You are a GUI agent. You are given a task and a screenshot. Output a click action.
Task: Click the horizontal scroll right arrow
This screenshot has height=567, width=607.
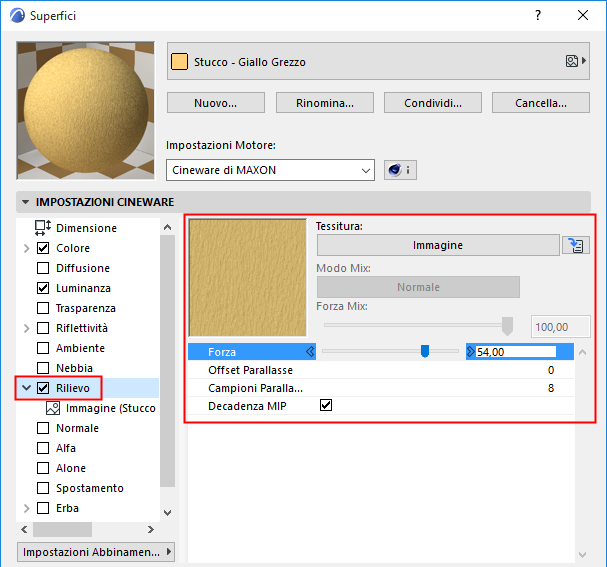coord(151,529)
